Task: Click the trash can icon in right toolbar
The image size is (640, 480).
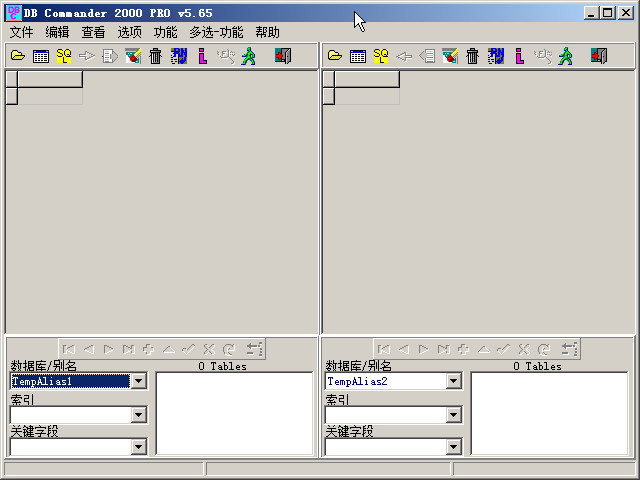Action: click(x=473, y=56)
